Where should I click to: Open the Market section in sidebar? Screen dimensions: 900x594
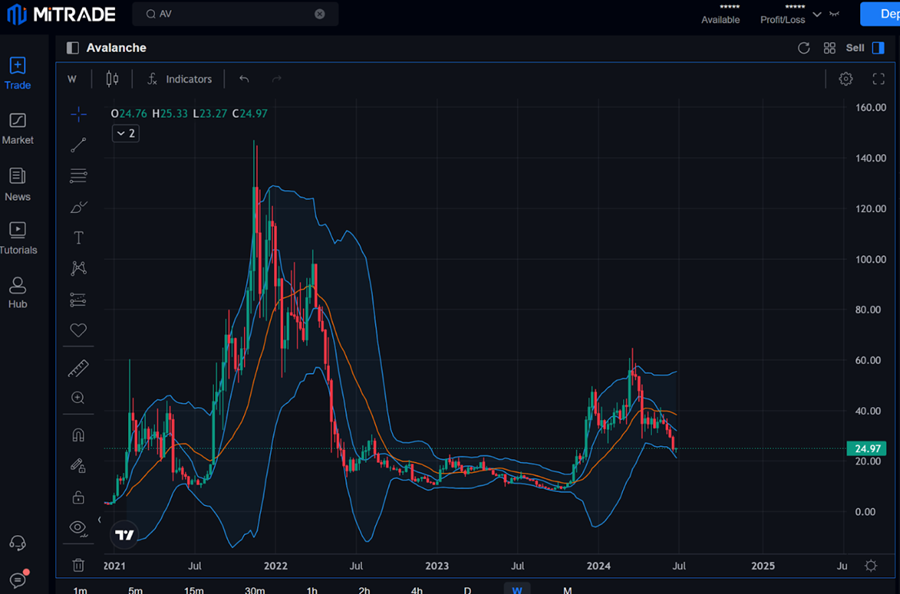click(17, 129)
